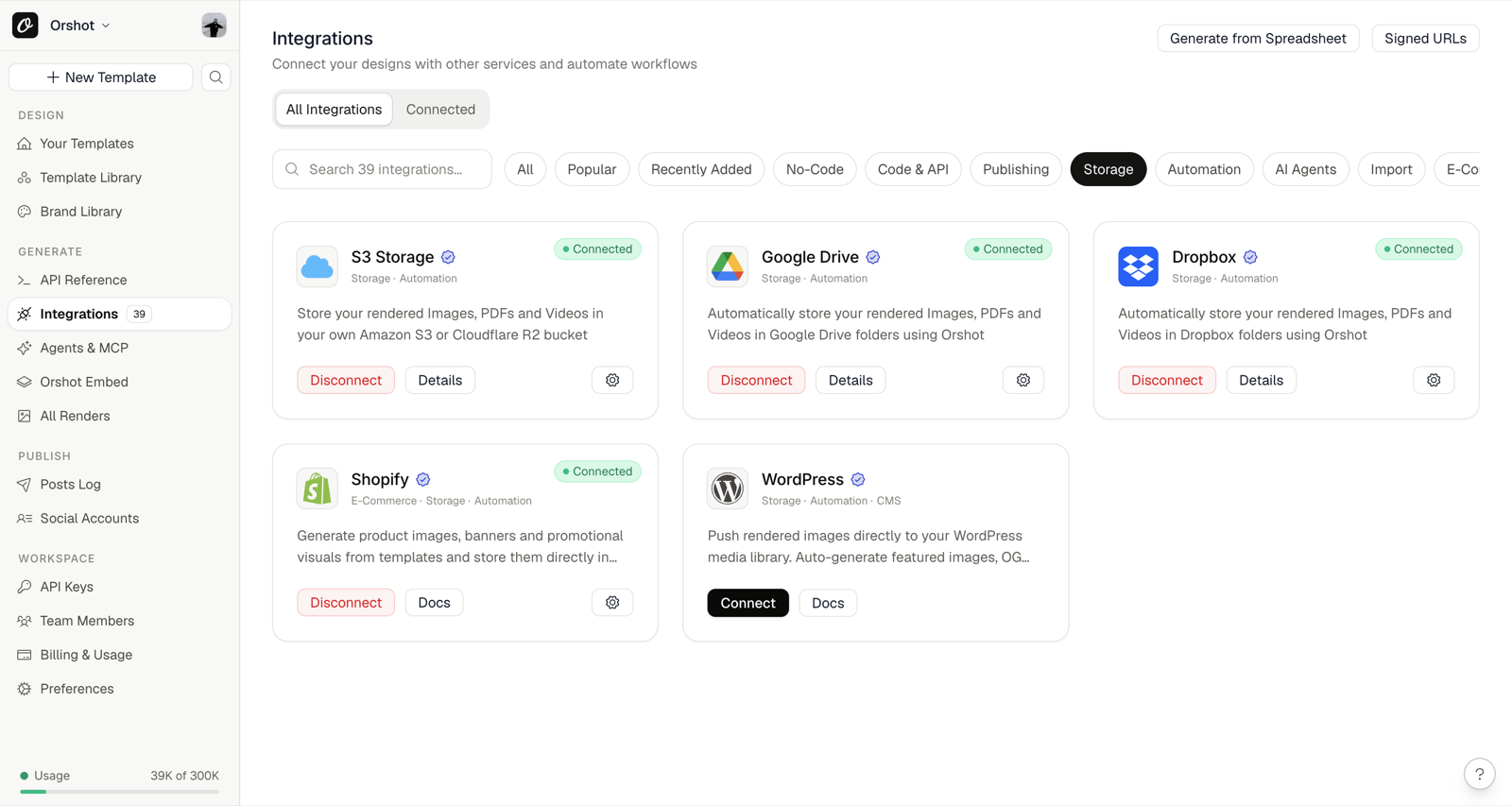Screen dimensions: 1512x806
Task: Click the Dropbox logo icon
Action: coord(1138,266)
